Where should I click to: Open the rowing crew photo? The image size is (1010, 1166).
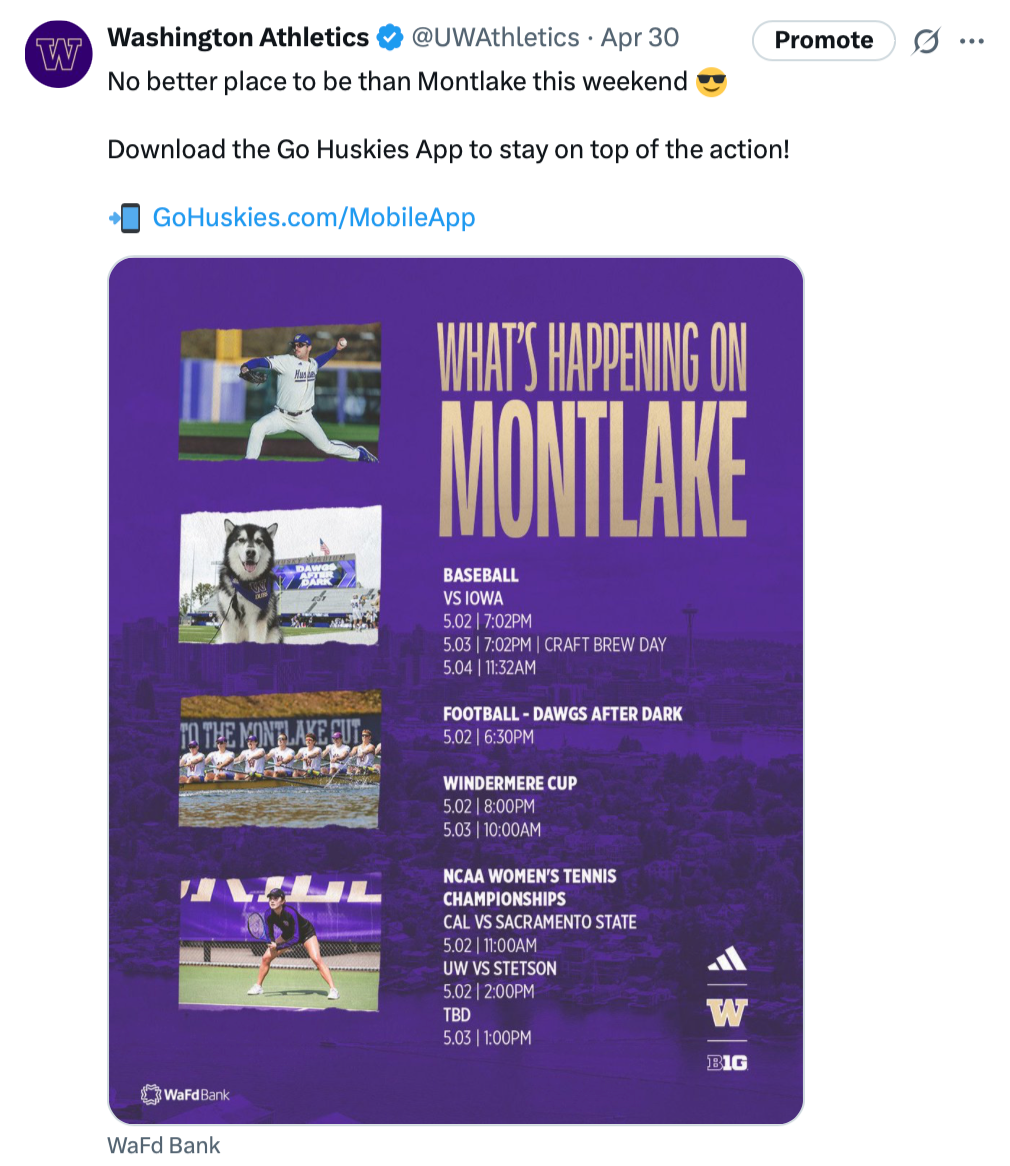point(280,759)
